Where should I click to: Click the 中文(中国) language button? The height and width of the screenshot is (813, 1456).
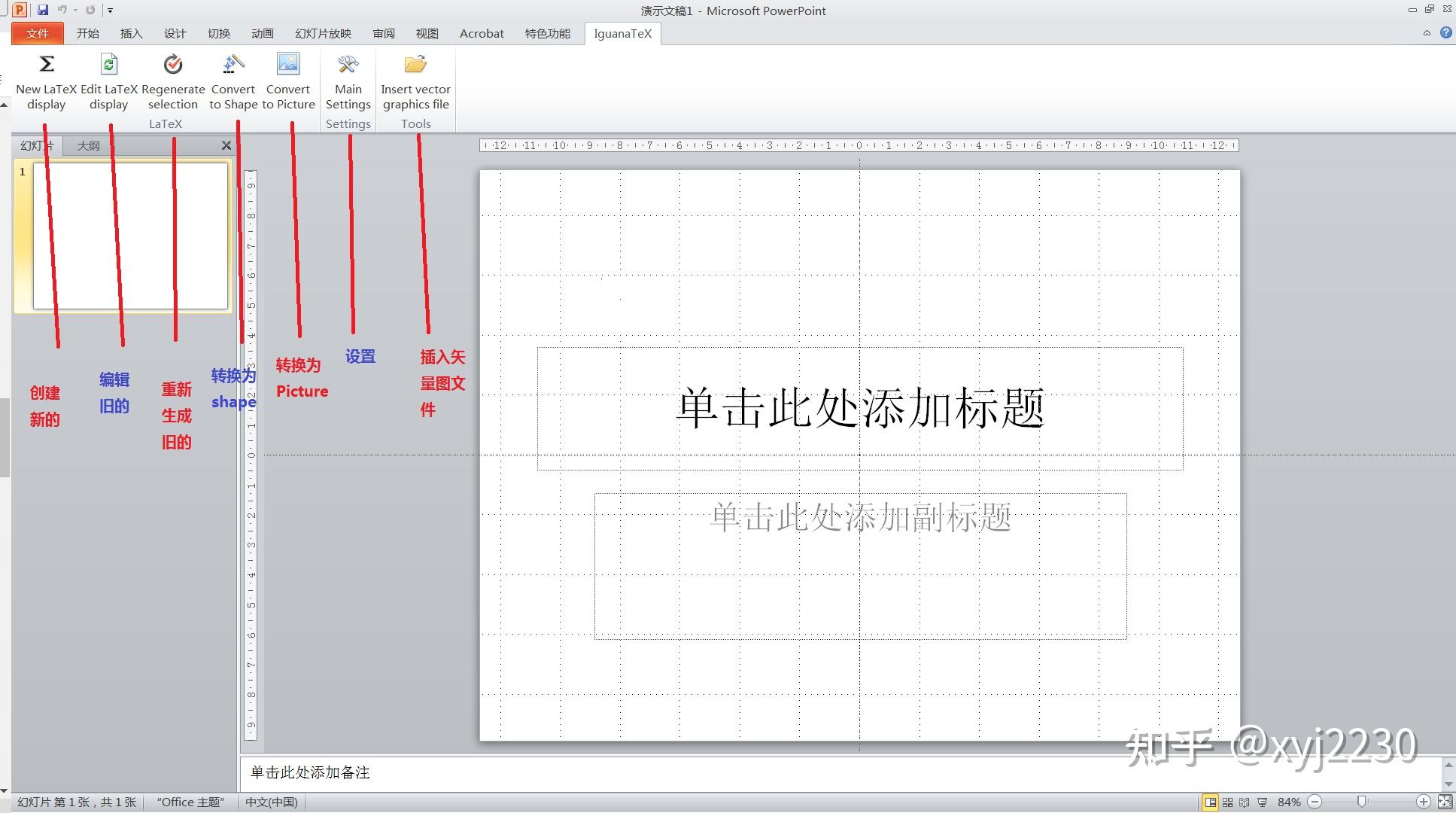(x=272, y=802)
